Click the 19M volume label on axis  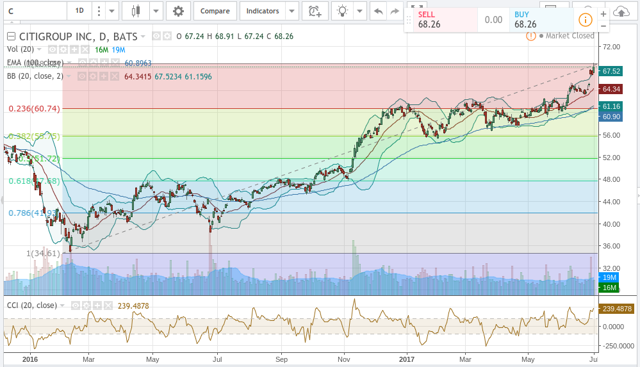point(609,278)
